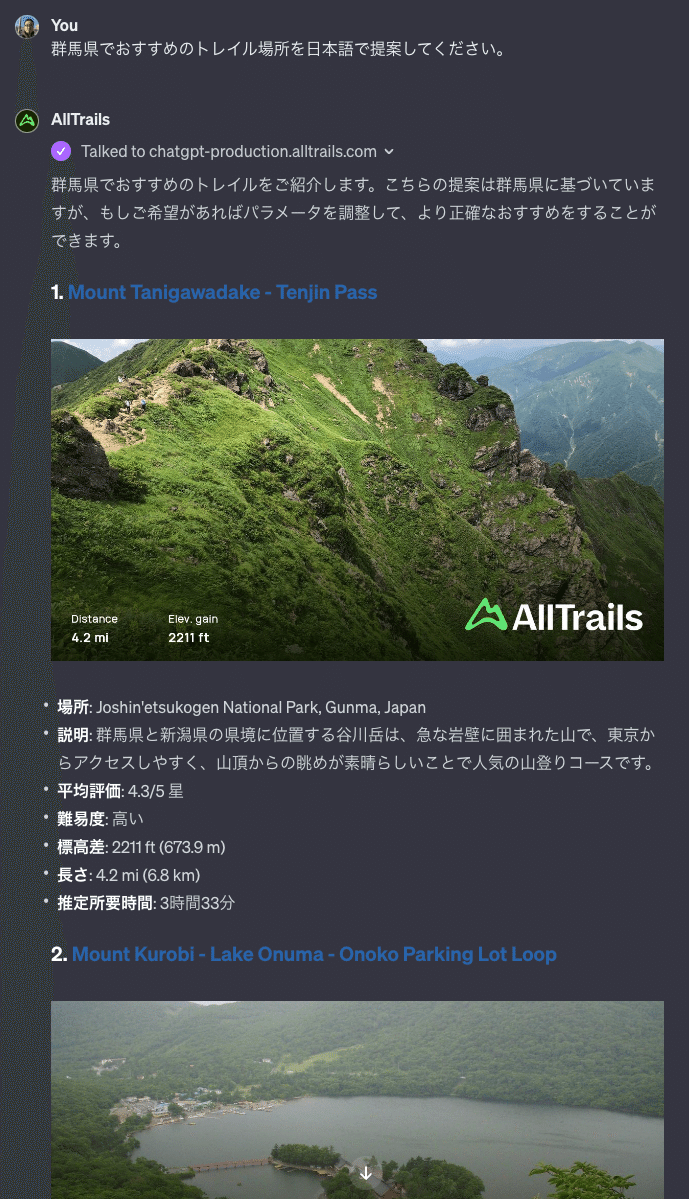
Task: Select the 推定所要時間 3時間33分 line
Action: click(146, 903)
